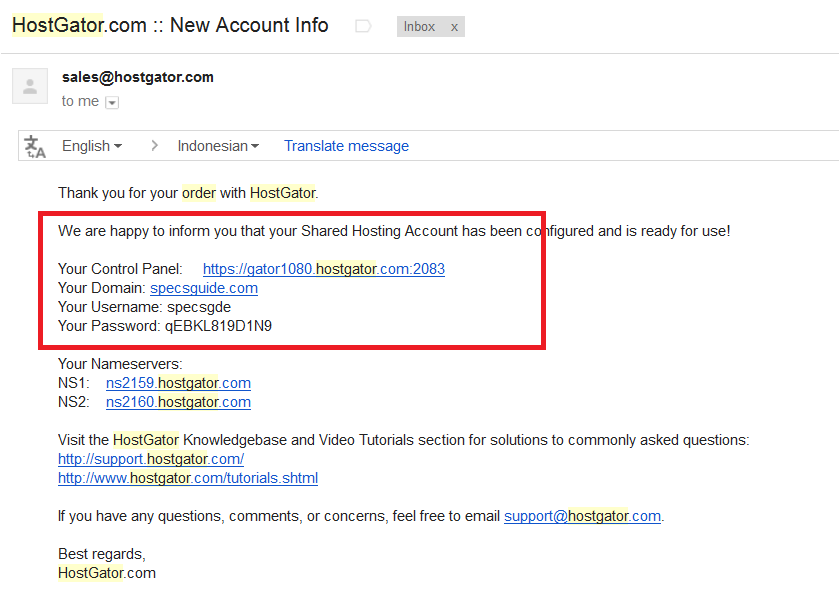Expand recipient details arrow next to 'to me'
The image size is (839, 604).
pyautogui.click(x=112, y=102)
